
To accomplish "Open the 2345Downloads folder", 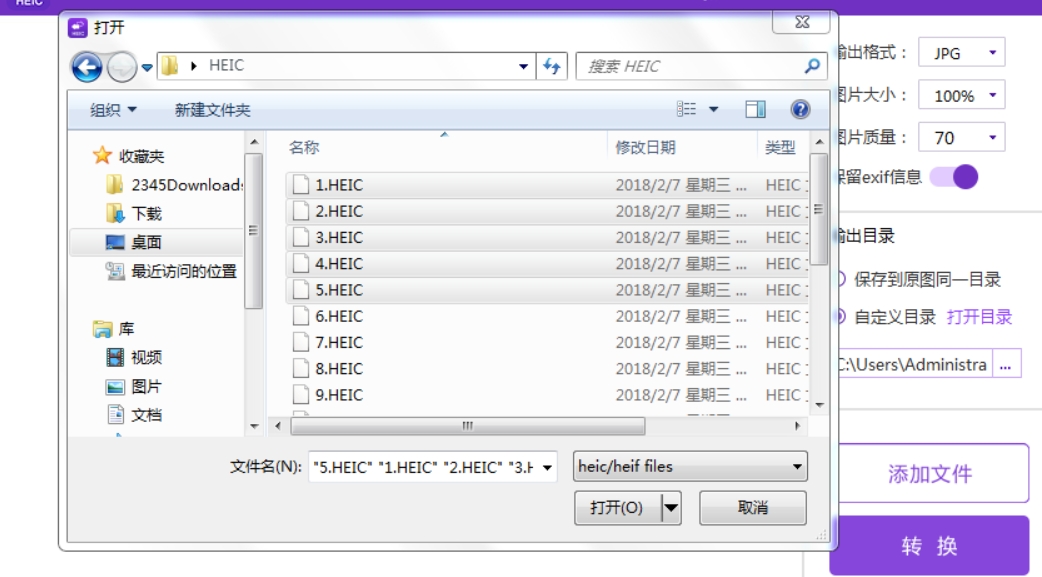I will coord(175,185).
